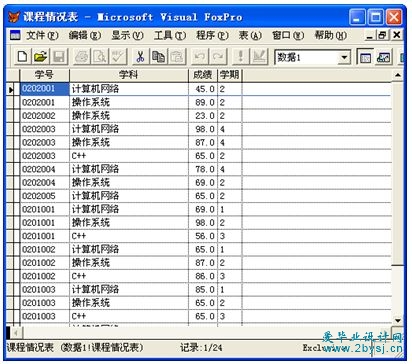Click the vertical scrollbar down arrow

click(398, 321)
